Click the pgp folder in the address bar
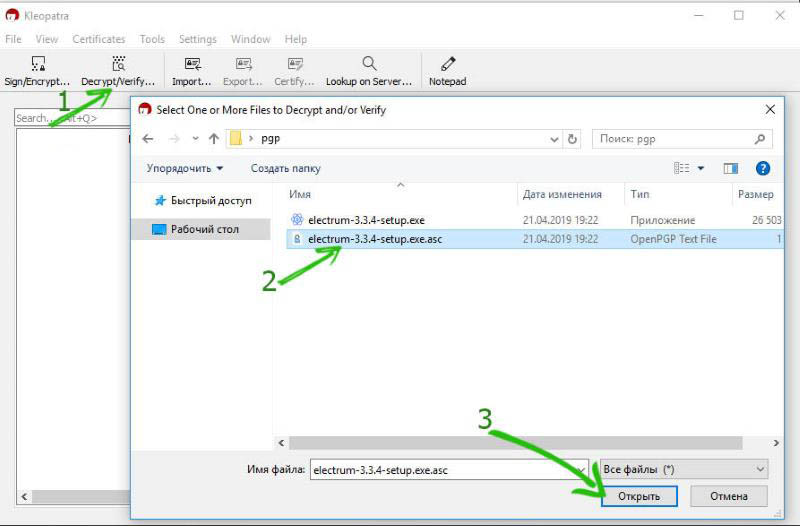Image resolution: width=800 pixels, height=526 pixels. [270, 139]
